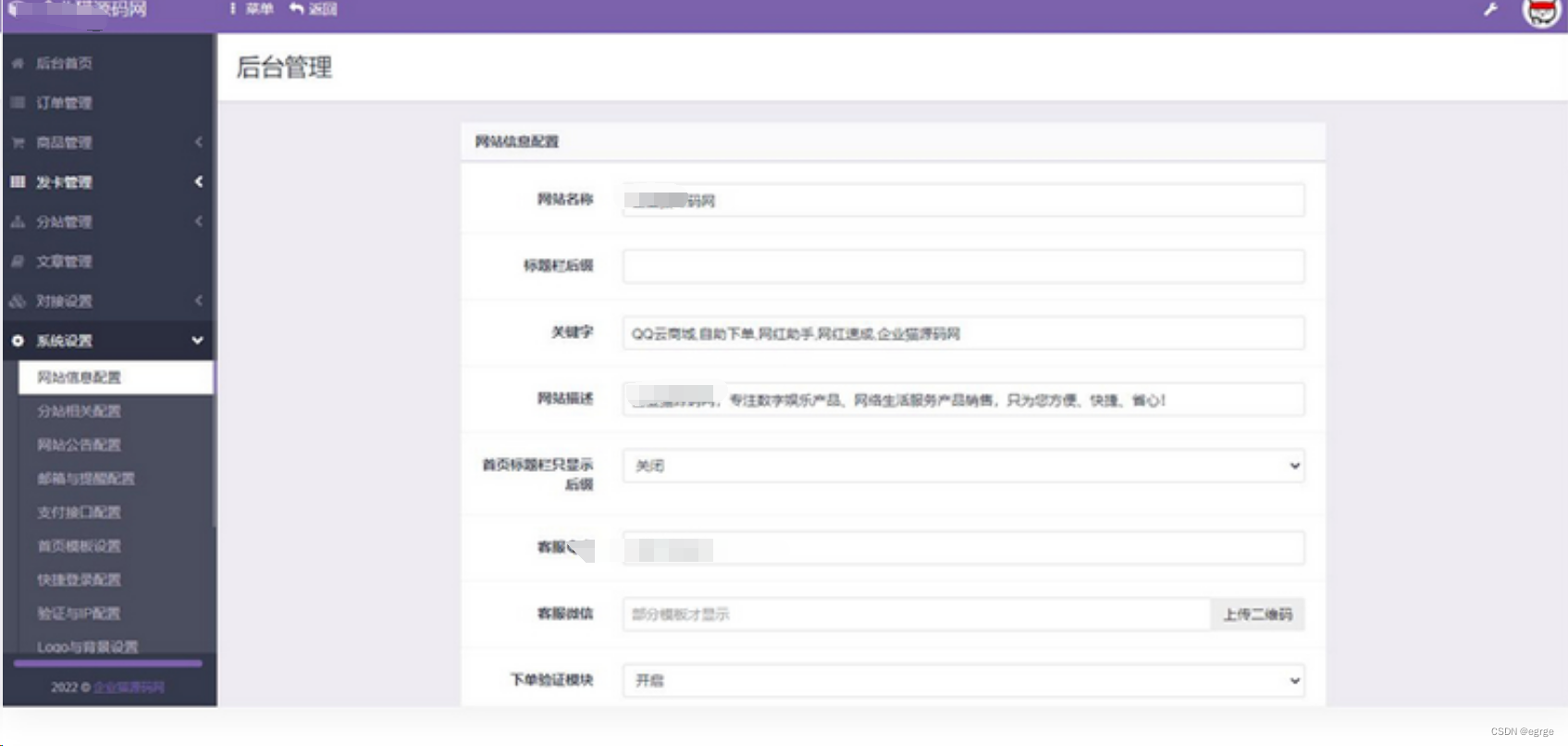Click the home icon beside 后台首页
Viewport: 1568px width, 746px height.
tap(18, 64)
